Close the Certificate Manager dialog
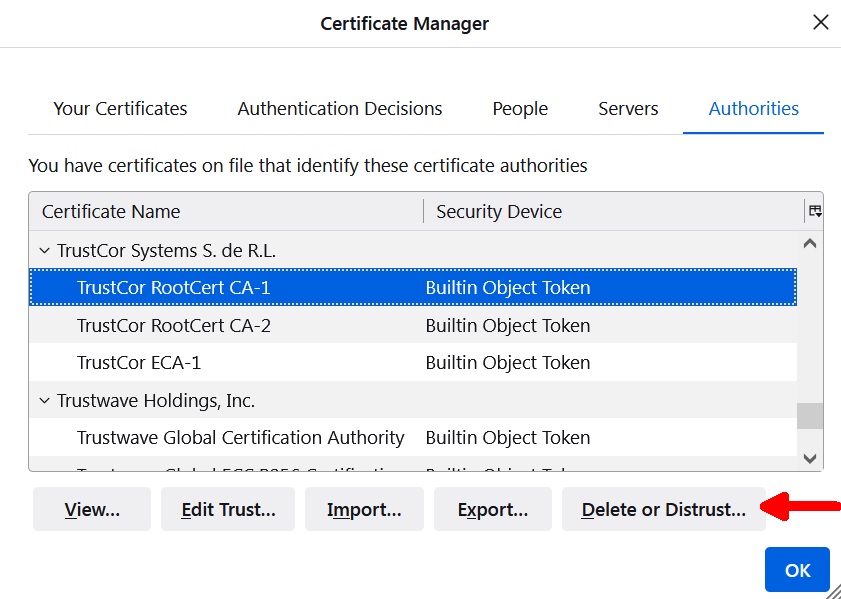The width and height of the screenshot is (841, 599). pyautogui.click(x=820, y=22)
